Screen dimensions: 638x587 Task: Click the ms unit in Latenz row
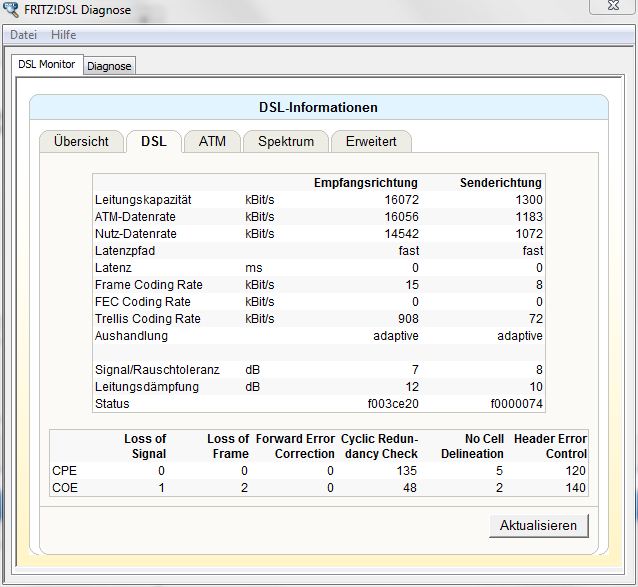coord(253,268)
